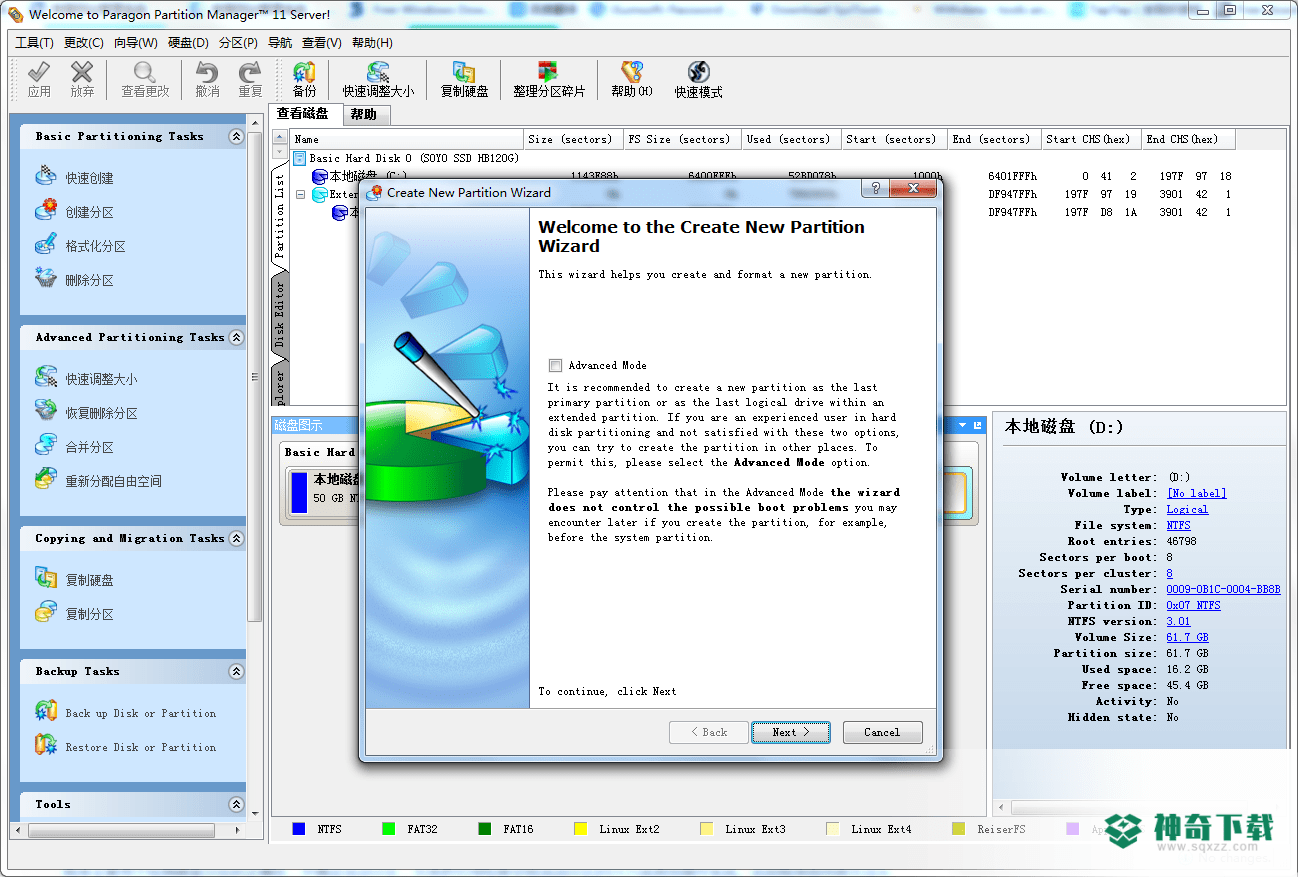Click the 61.7 GB volume size link
Image resolution: width=1298 pixels, height=877 pixels.
(x=1187, y=637)
